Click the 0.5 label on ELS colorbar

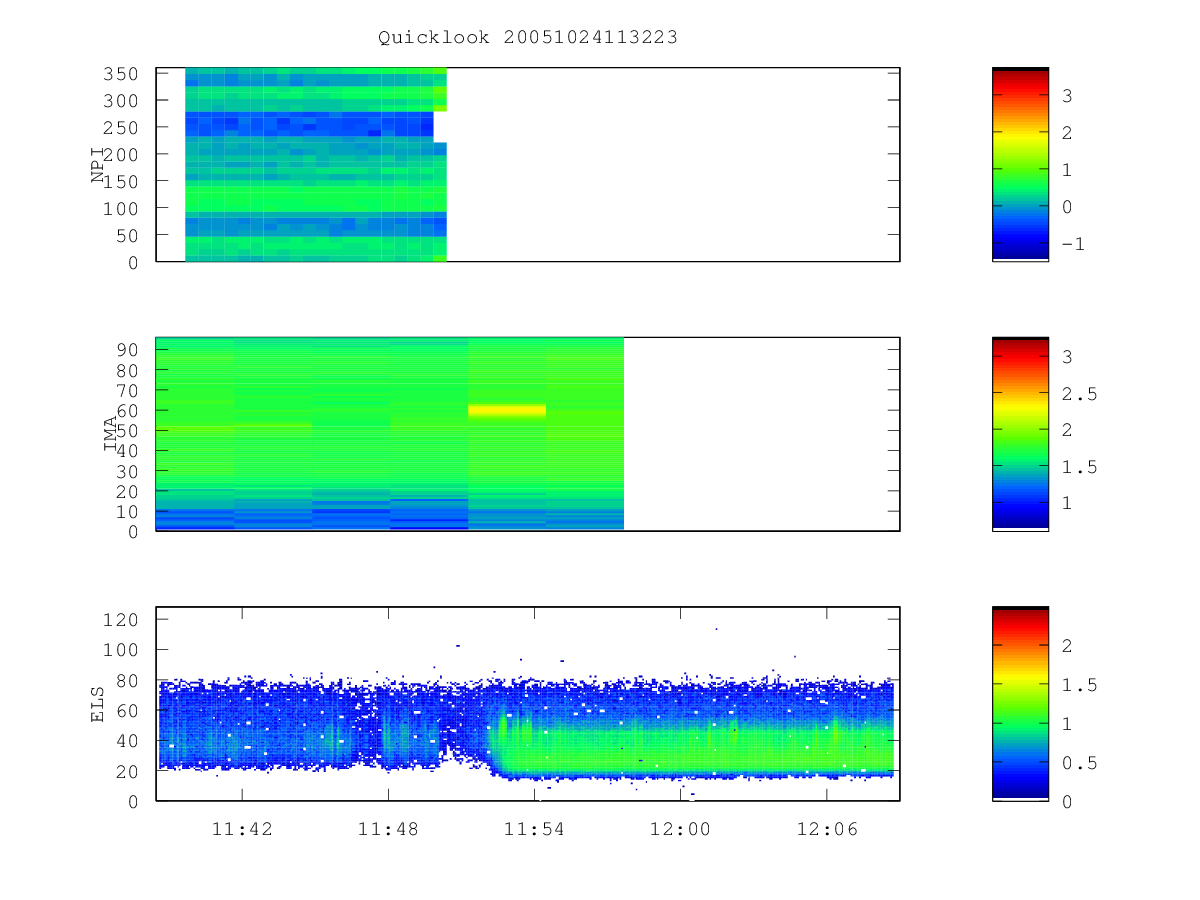pos(1079,763)
